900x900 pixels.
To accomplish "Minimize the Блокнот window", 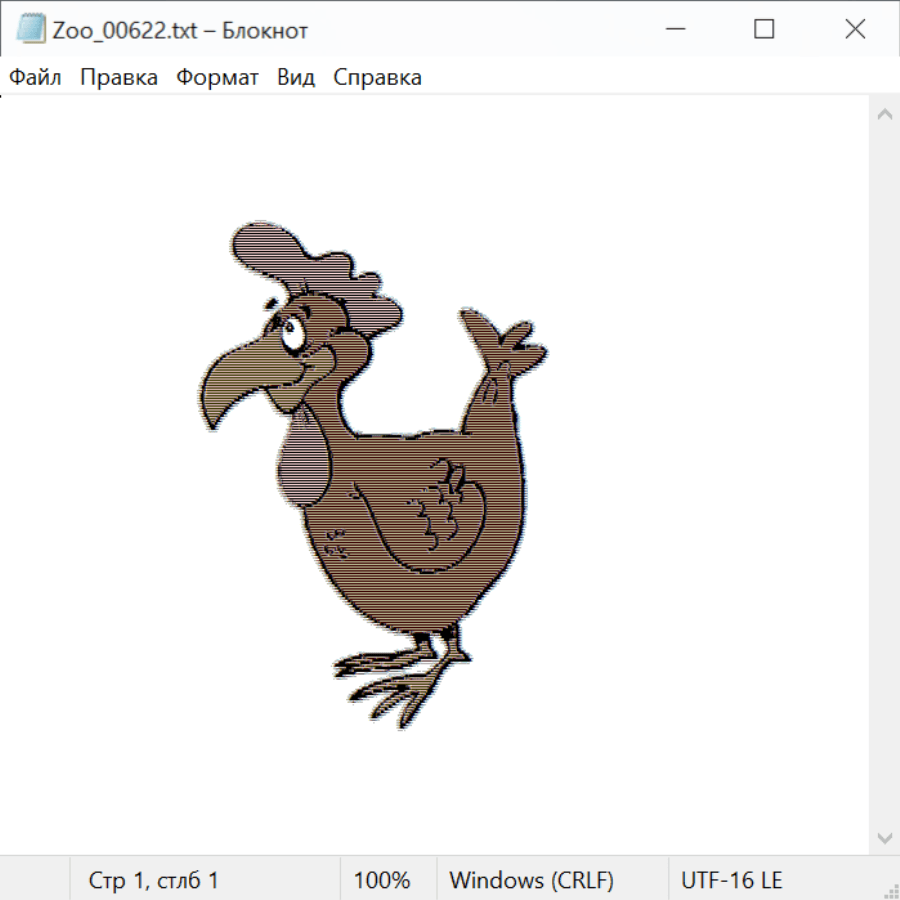I will (674, 30).
